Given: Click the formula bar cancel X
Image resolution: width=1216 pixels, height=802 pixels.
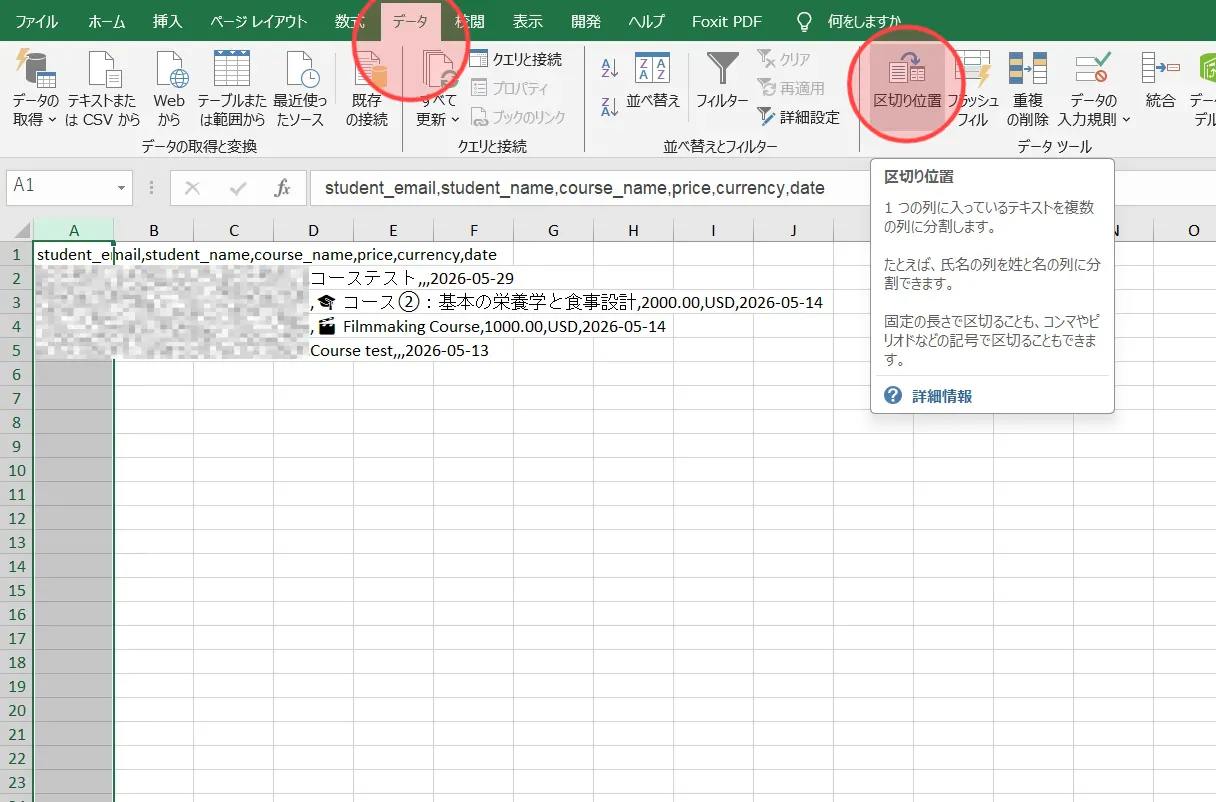Looking at the screenshot, I should (x=193, y=187).
